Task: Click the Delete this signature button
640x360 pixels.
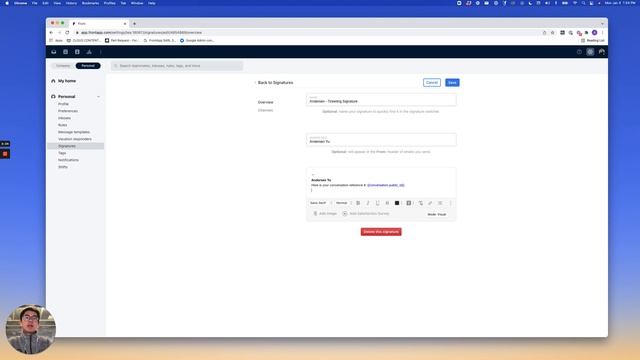Action: [381, 232]
